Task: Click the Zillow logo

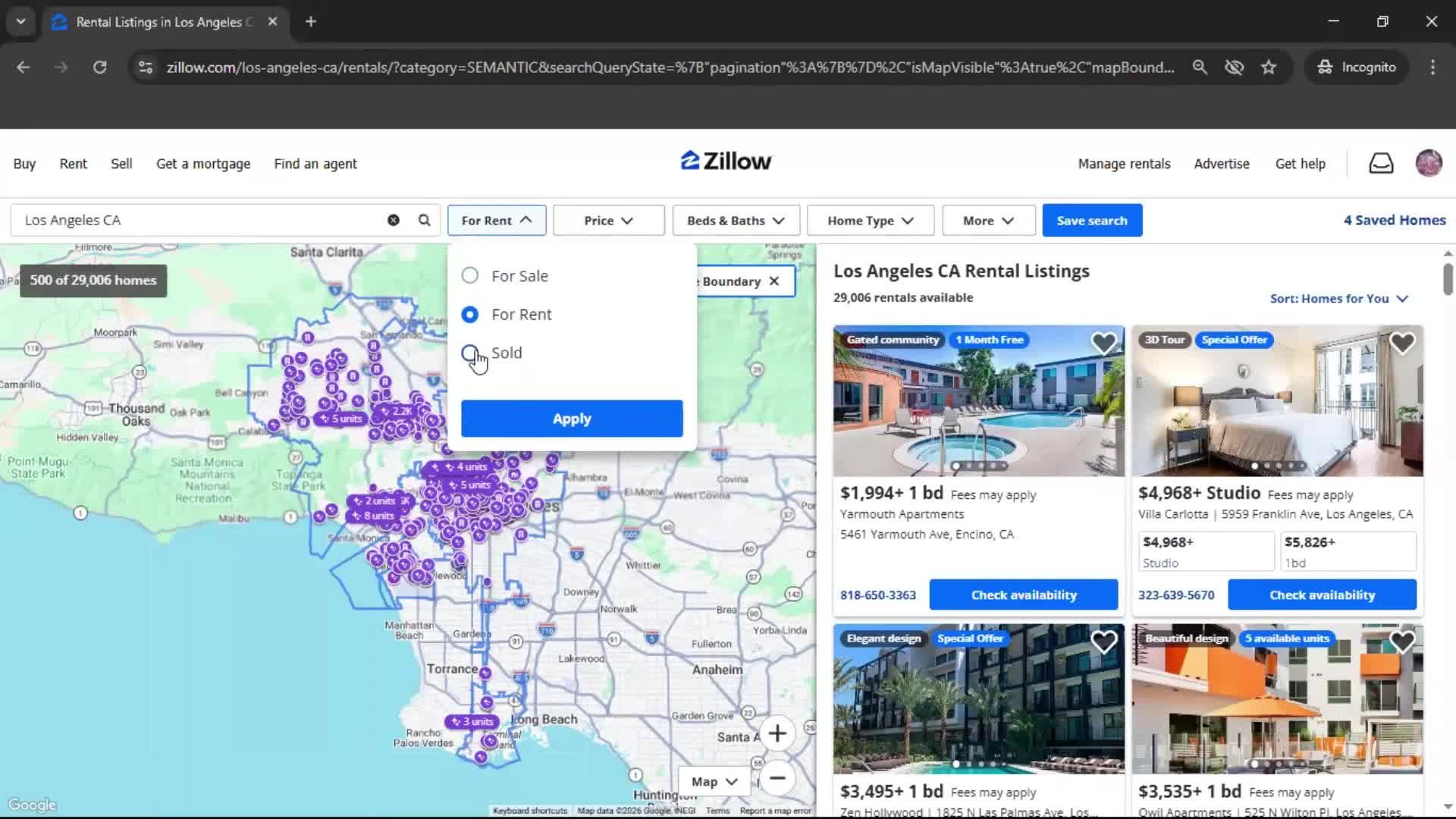Action: point(725,160)
